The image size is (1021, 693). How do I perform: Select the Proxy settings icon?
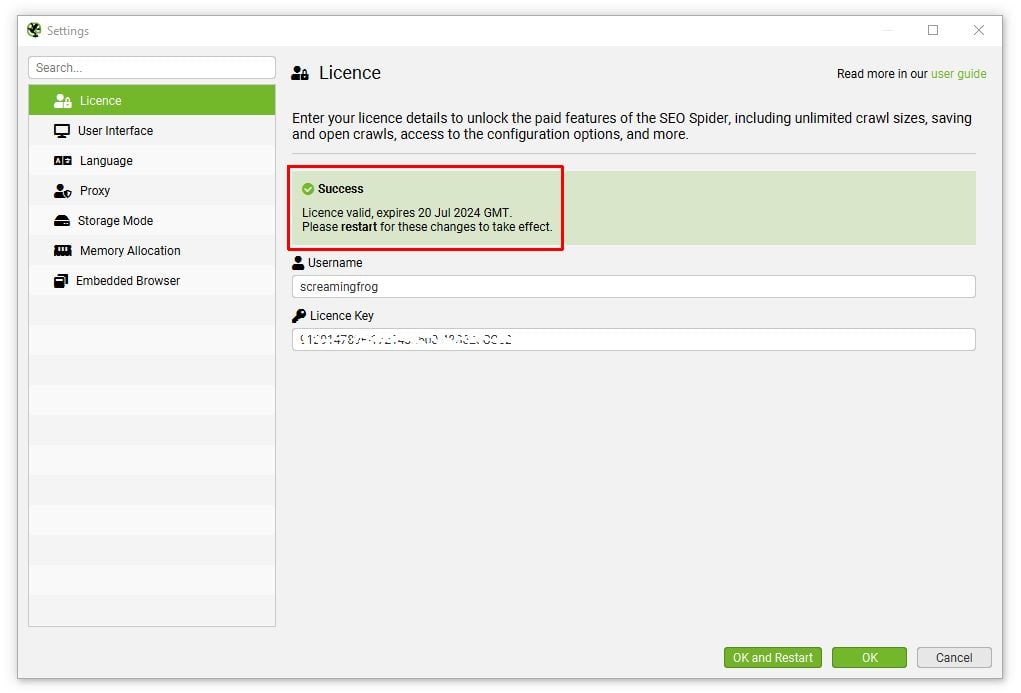click(61, 190)
